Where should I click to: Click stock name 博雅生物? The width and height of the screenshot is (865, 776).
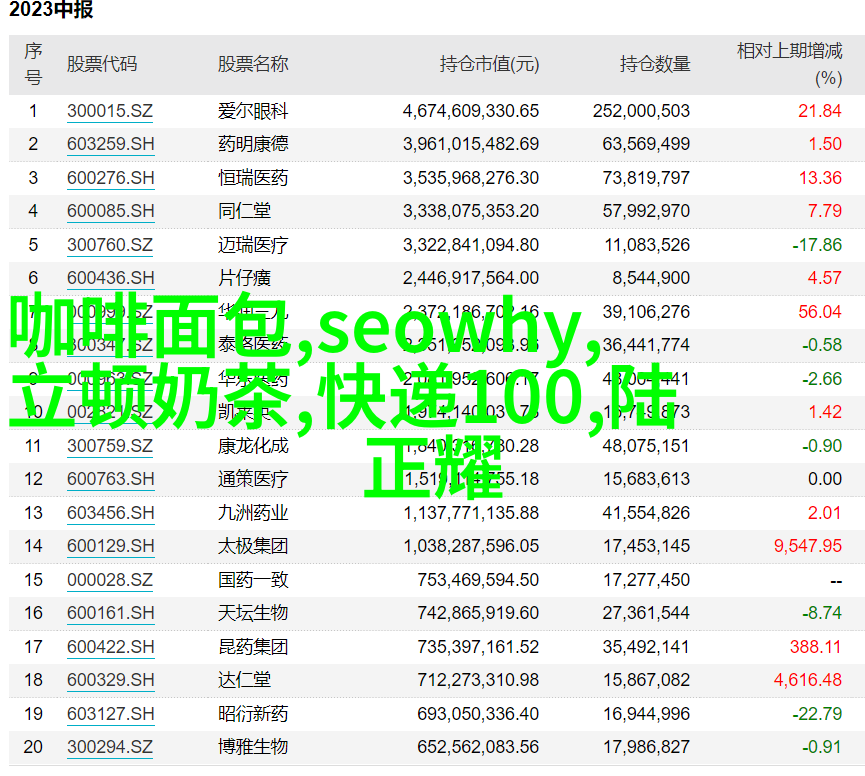point(253,747)
